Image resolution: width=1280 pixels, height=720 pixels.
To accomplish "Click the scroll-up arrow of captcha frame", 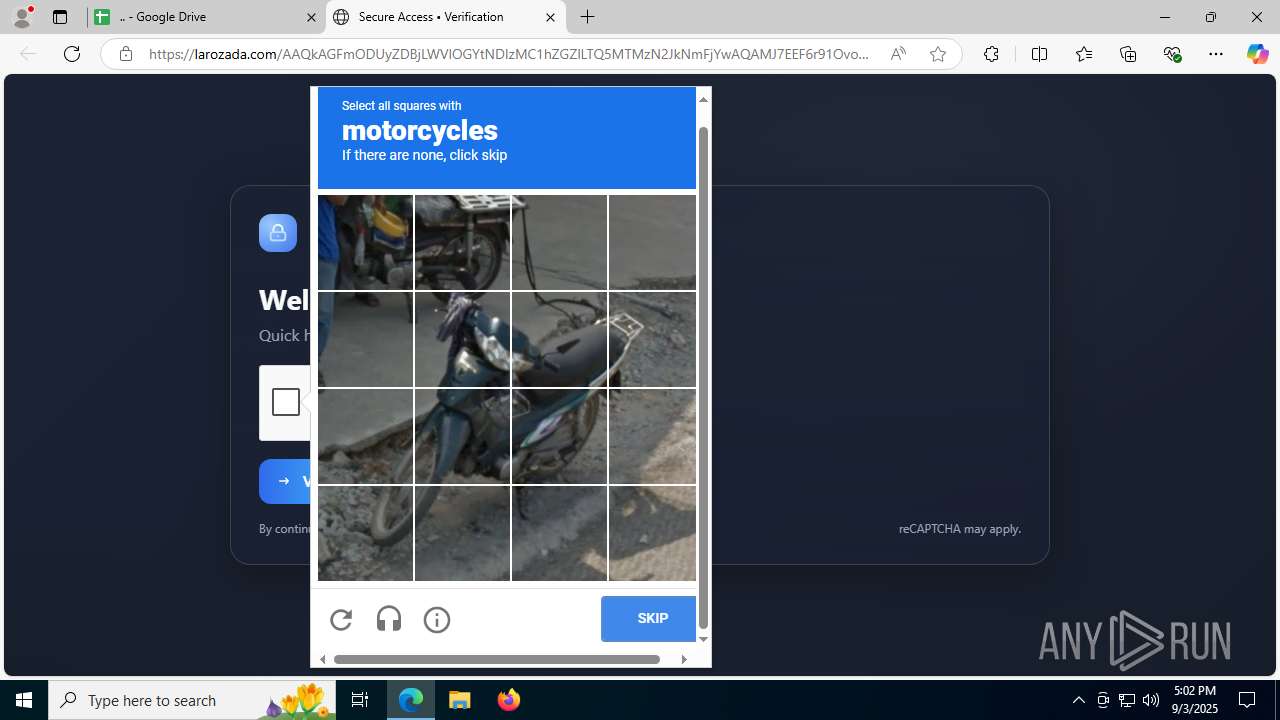I will click(703, 99).
